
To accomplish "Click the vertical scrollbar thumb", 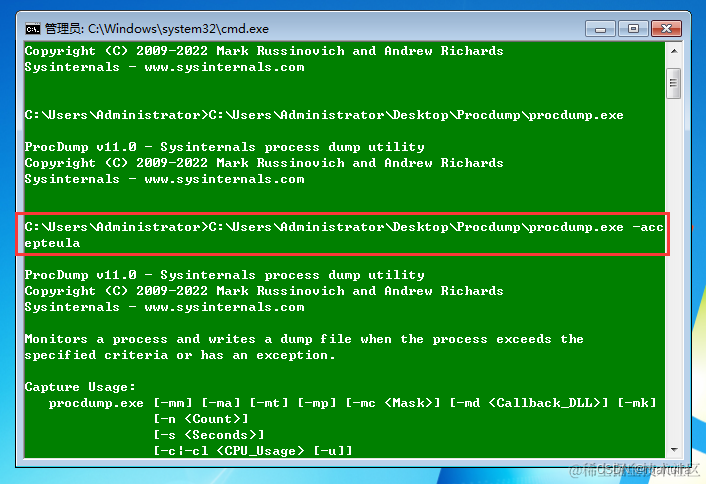I will (x=674, y=83).
